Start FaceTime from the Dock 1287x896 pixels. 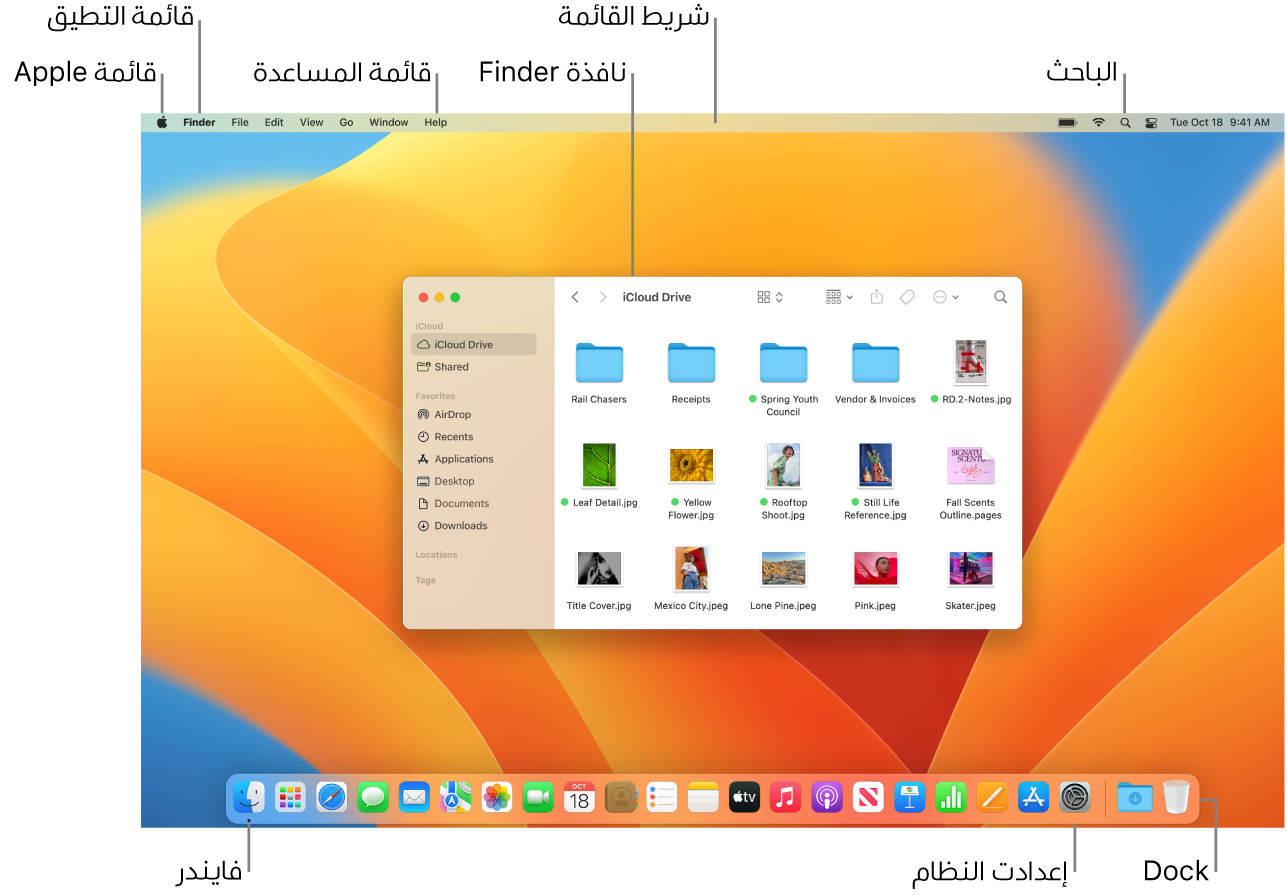pyautogui.click(x=538, y=797)
